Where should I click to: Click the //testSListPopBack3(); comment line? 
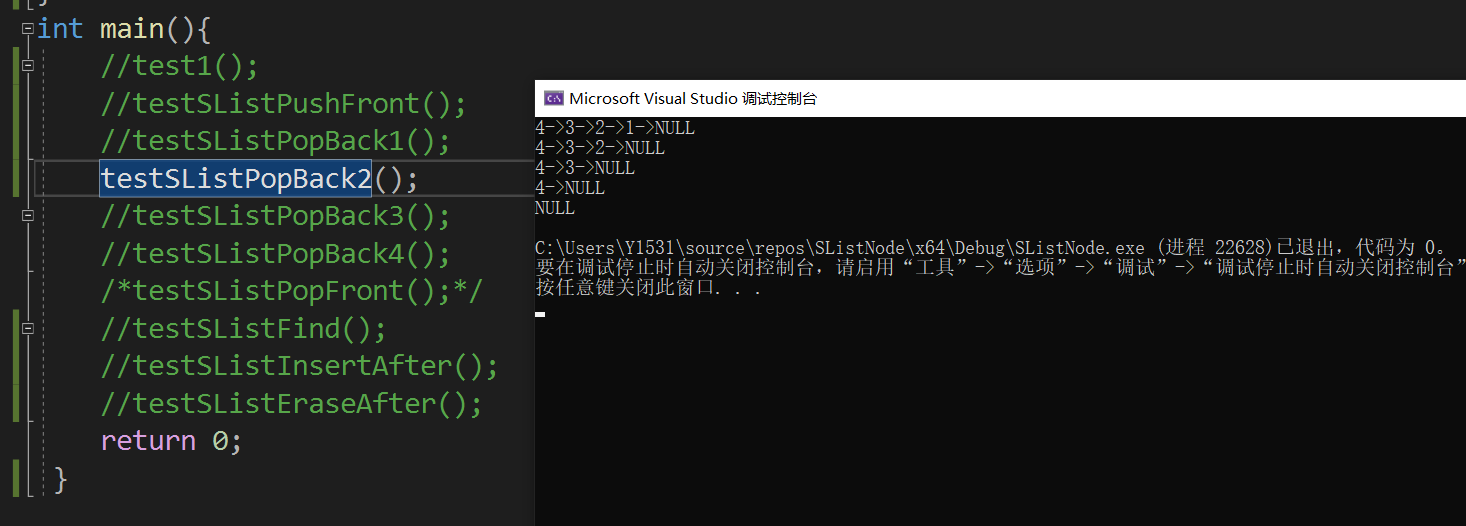275,216
